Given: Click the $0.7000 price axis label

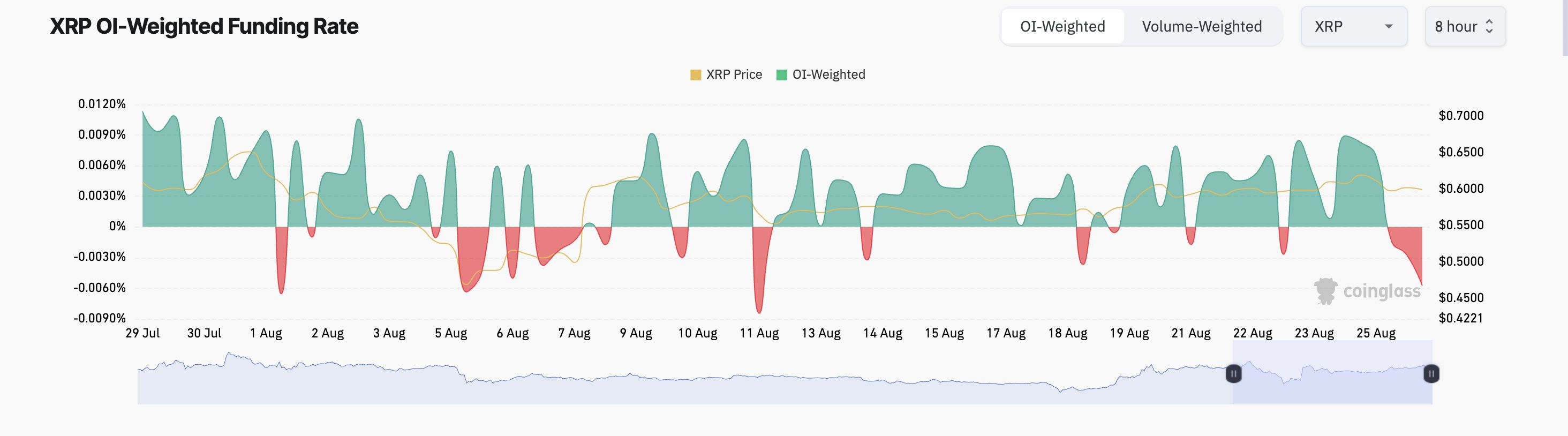Looking at the screenshot, I should 1461,116.
